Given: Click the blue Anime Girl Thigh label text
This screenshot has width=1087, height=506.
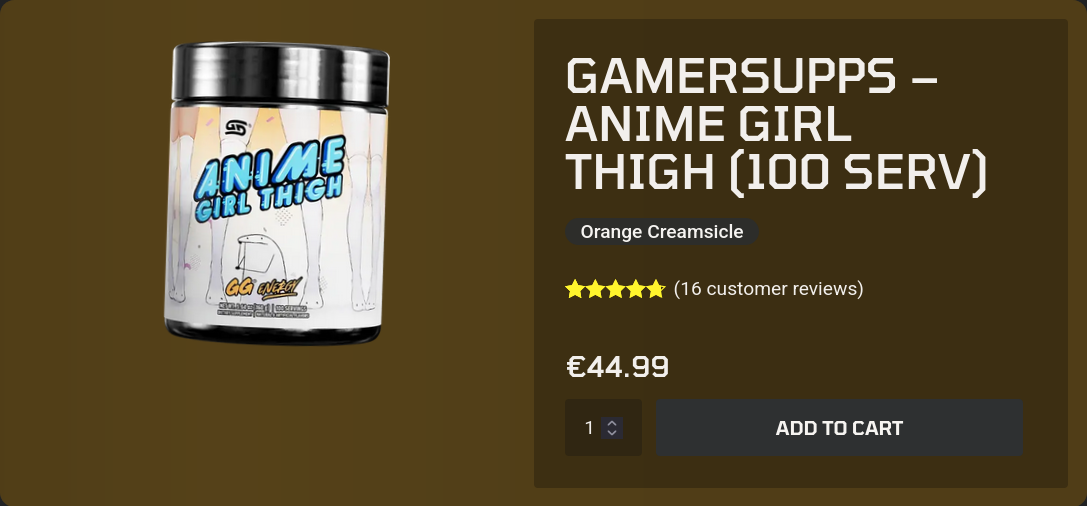Looking at the screenshot, I should click(x=270, y=180).
